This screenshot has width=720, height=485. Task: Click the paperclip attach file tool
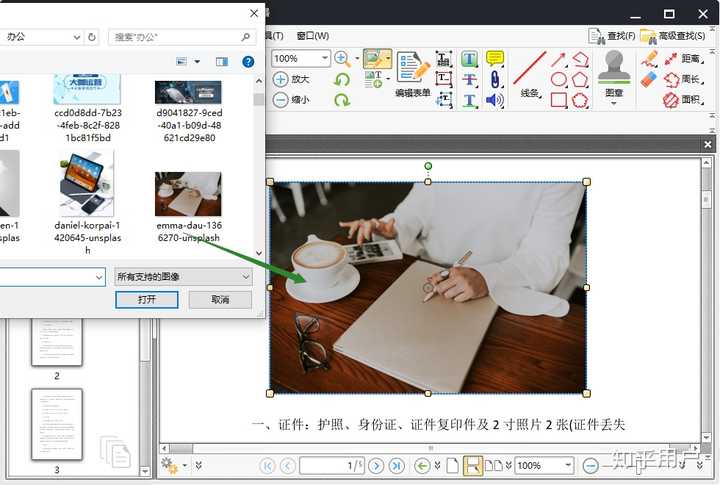tap(494, 80)
